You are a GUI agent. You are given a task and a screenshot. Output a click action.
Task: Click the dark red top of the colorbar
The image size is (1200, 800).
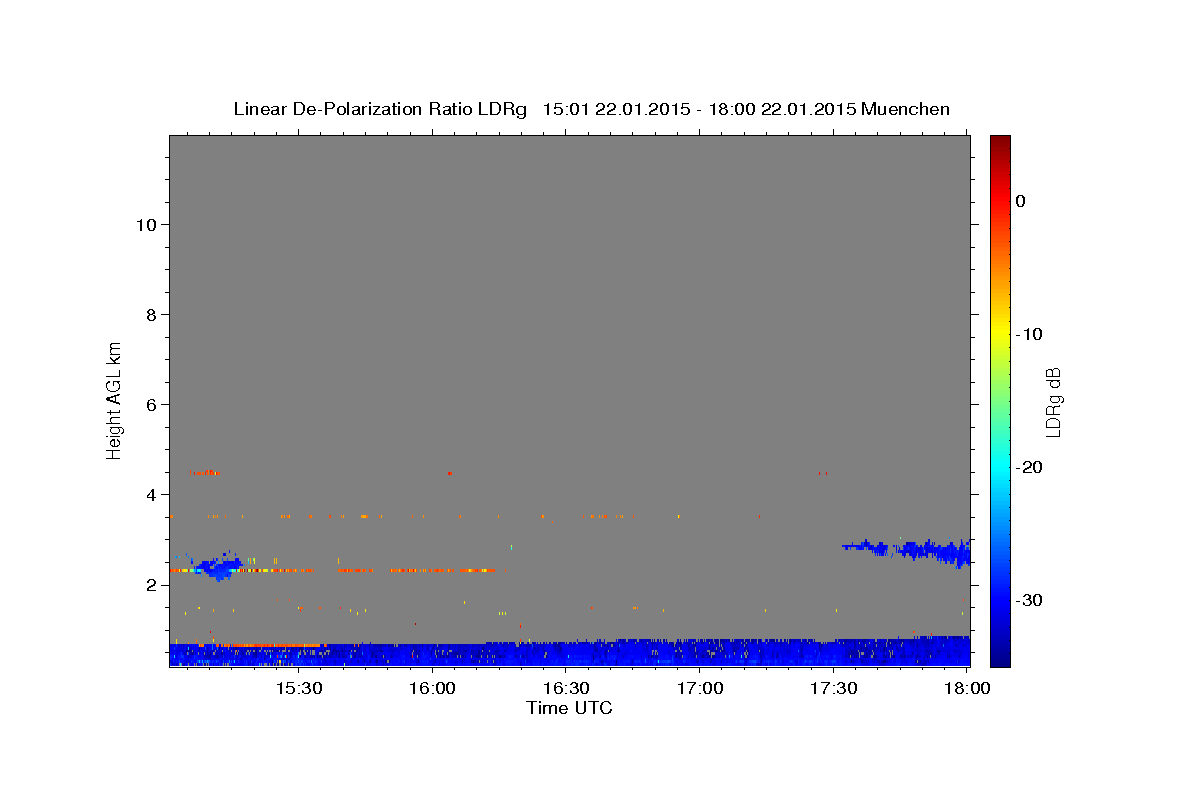pos(1000,142)
